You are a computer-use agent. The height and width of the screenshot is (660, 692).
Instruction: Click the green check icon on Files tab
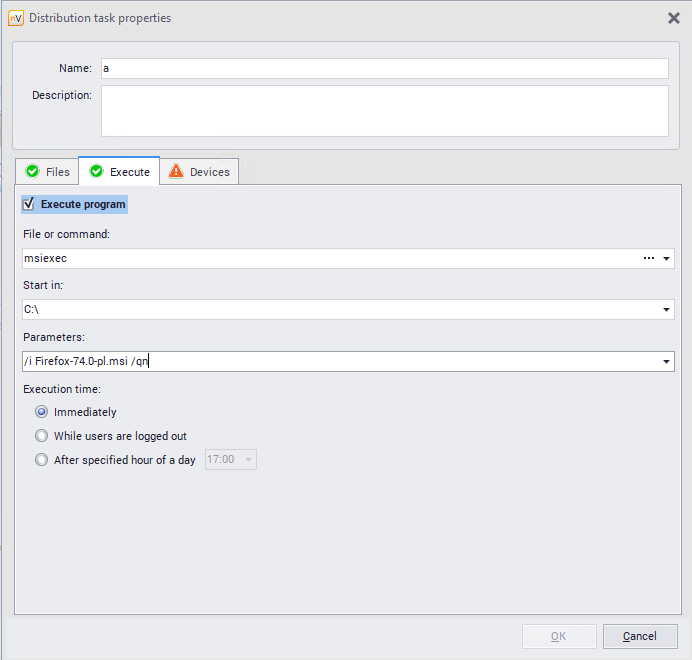point(32,172)
